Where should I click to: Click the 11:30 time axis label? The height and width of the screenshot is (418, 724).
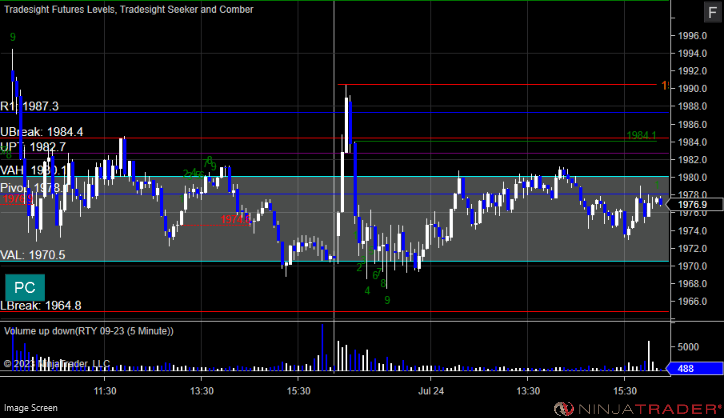(105, 391)
